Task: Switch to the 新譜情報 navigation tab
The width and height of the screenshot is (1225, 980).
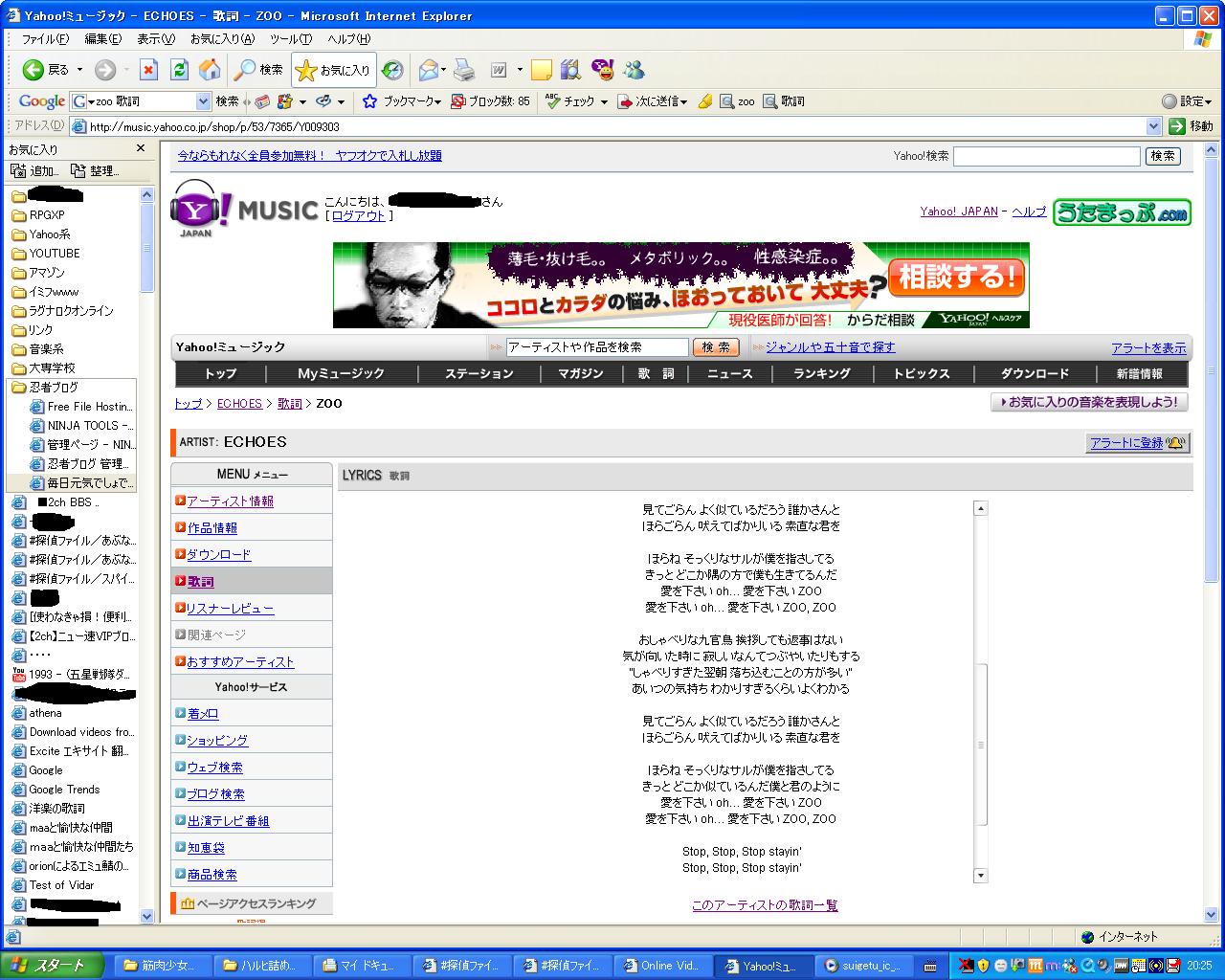Action: pos(1140,374)
